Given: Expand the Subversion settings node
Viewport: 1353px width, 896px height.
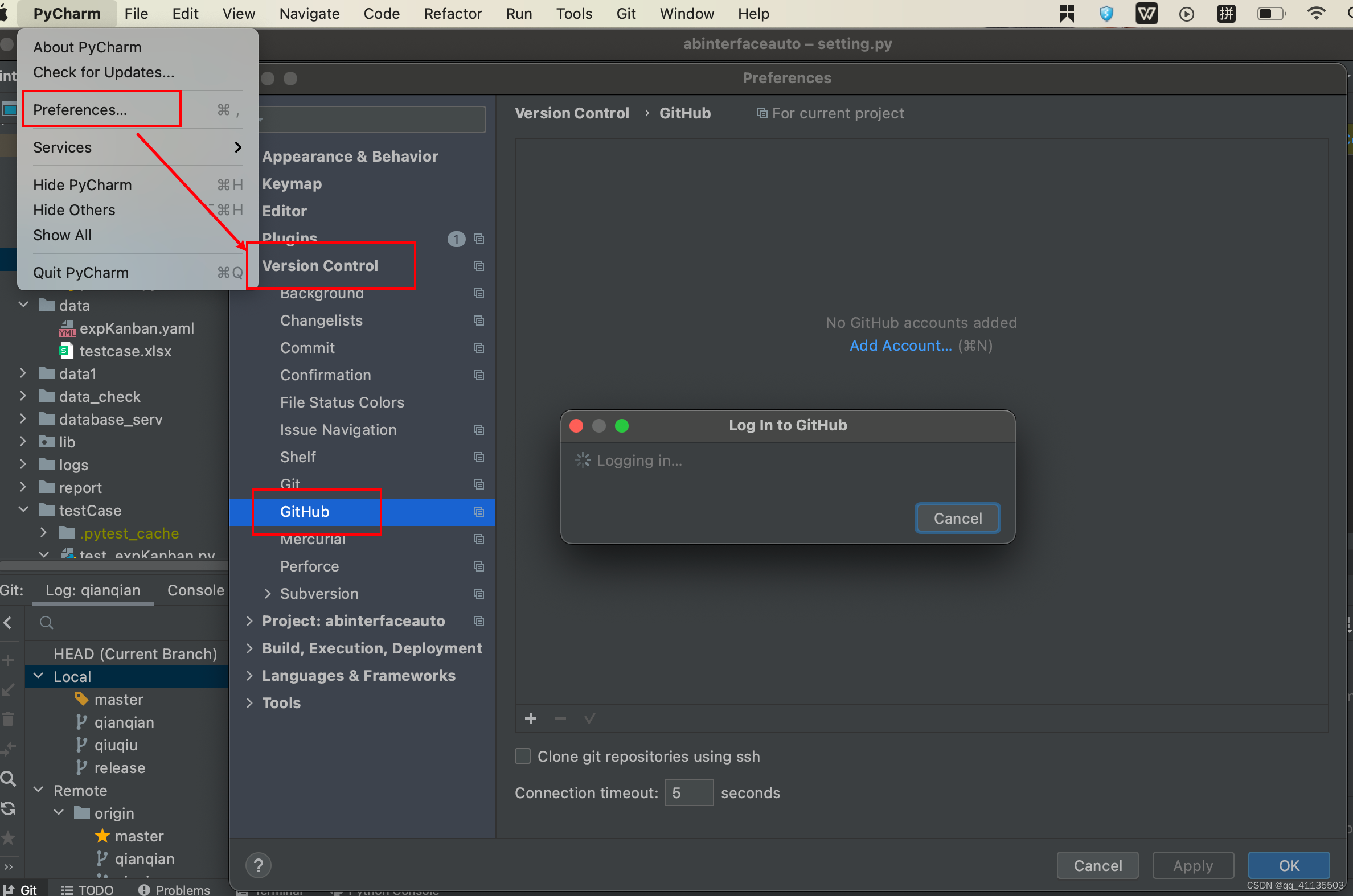Looking at the screenshot, I should [268, 594].
